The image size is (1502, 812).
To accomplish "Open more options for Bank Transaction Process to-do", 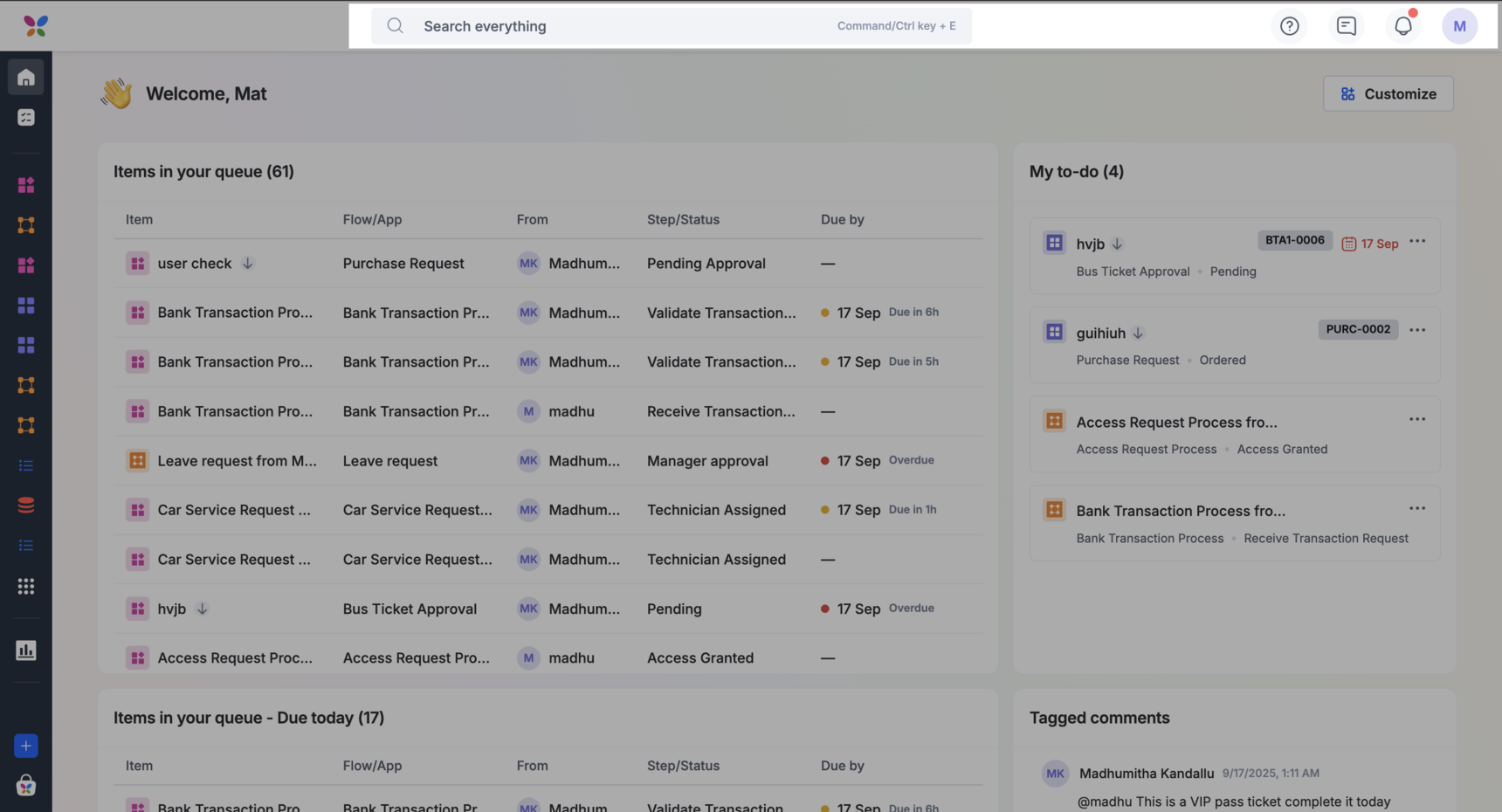I will [x=1416, y=509].
